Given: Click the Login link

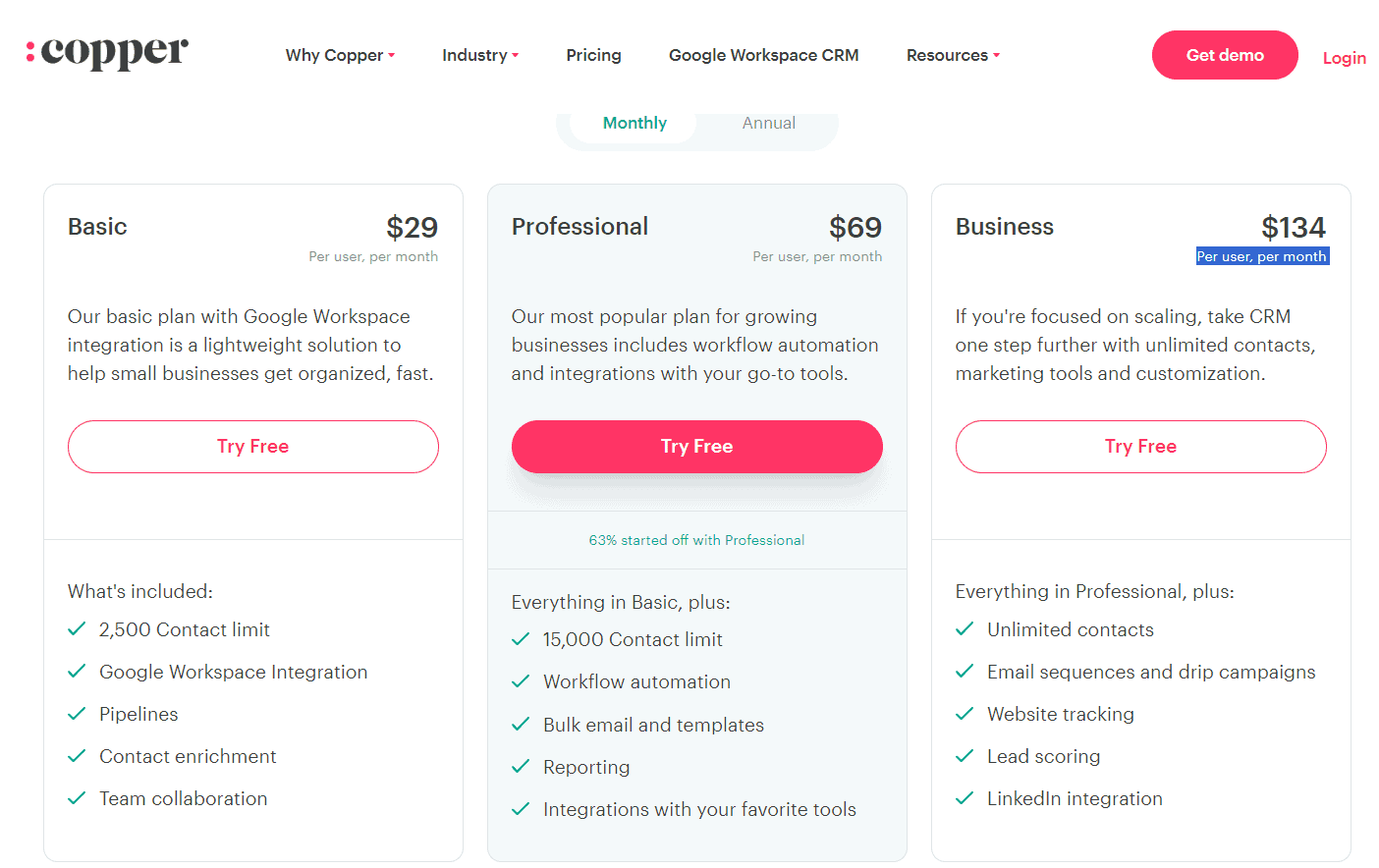Looking at the screenshot, I should (x=1344, y=57).
